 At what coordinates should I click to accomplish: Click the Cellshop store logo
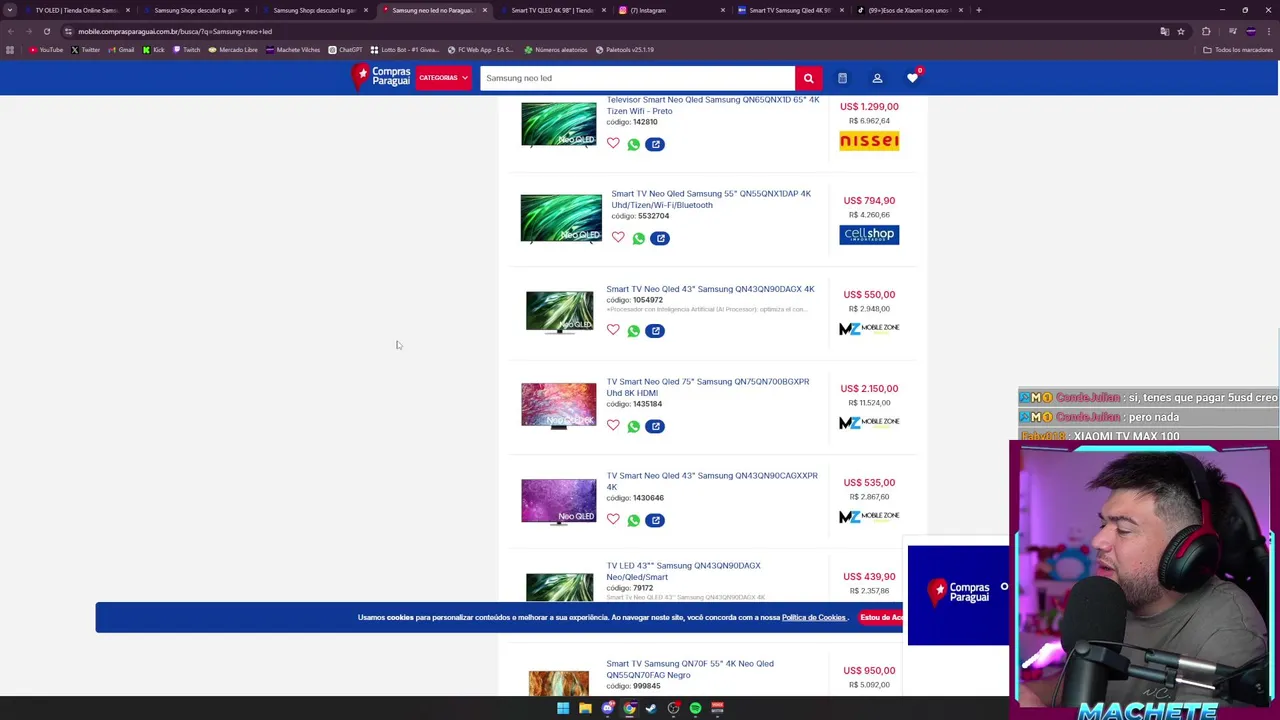869,234
